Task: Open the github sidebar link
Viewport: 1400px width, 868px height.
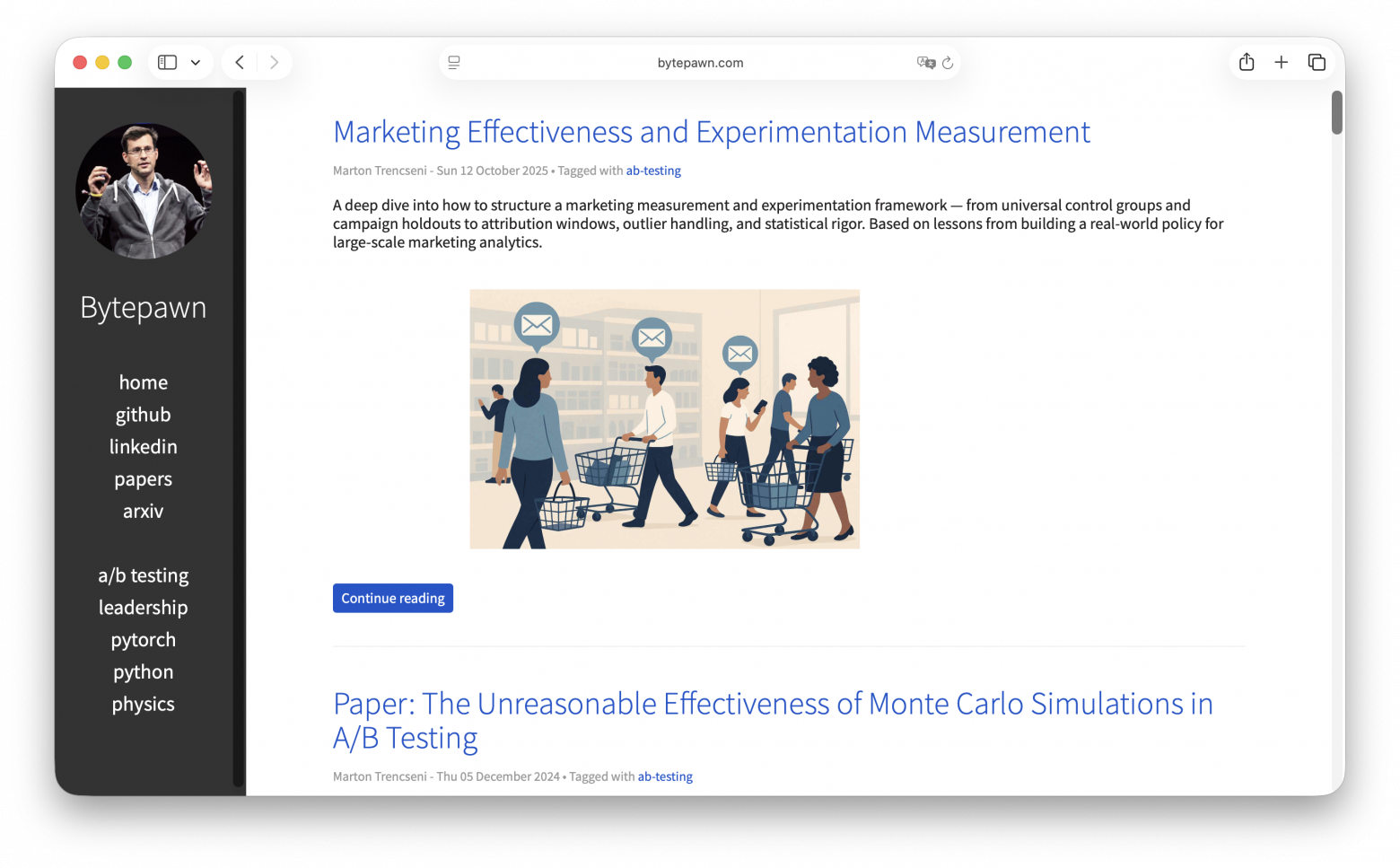Action: tap(144, 415)
